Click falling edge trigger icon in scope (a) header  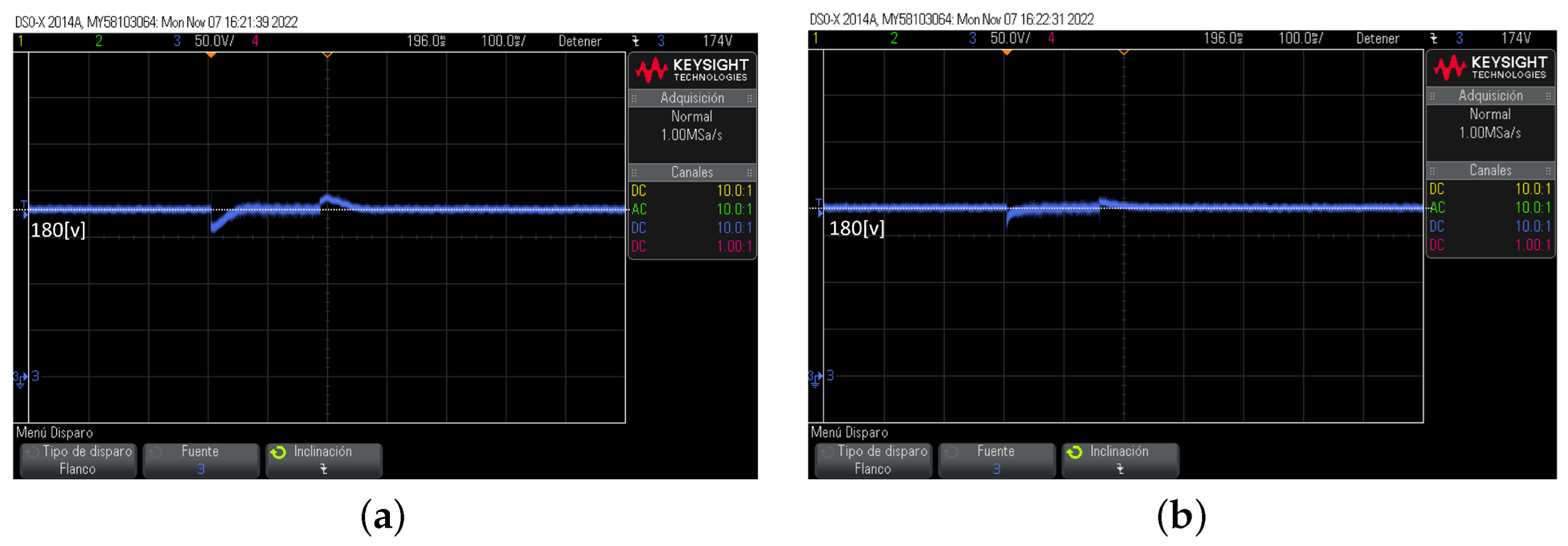[636, 41]
